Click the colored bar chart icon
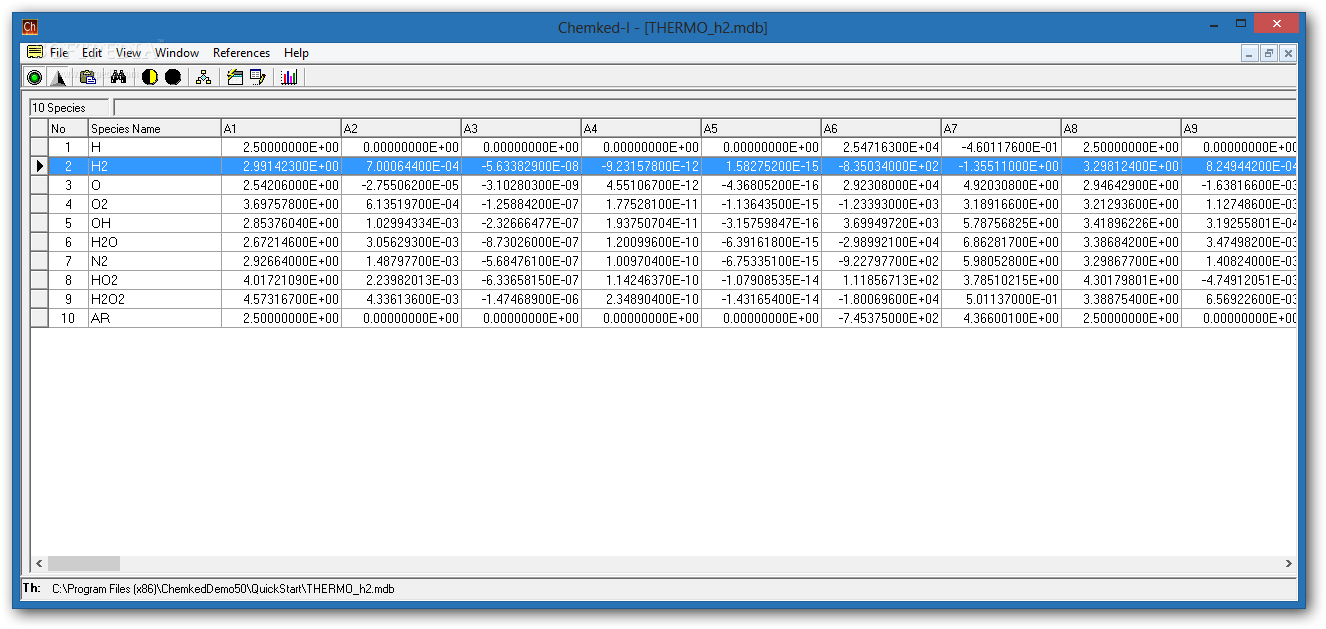Image resolution: width=1326 pixels, height=629 pixels. (290, 77)
